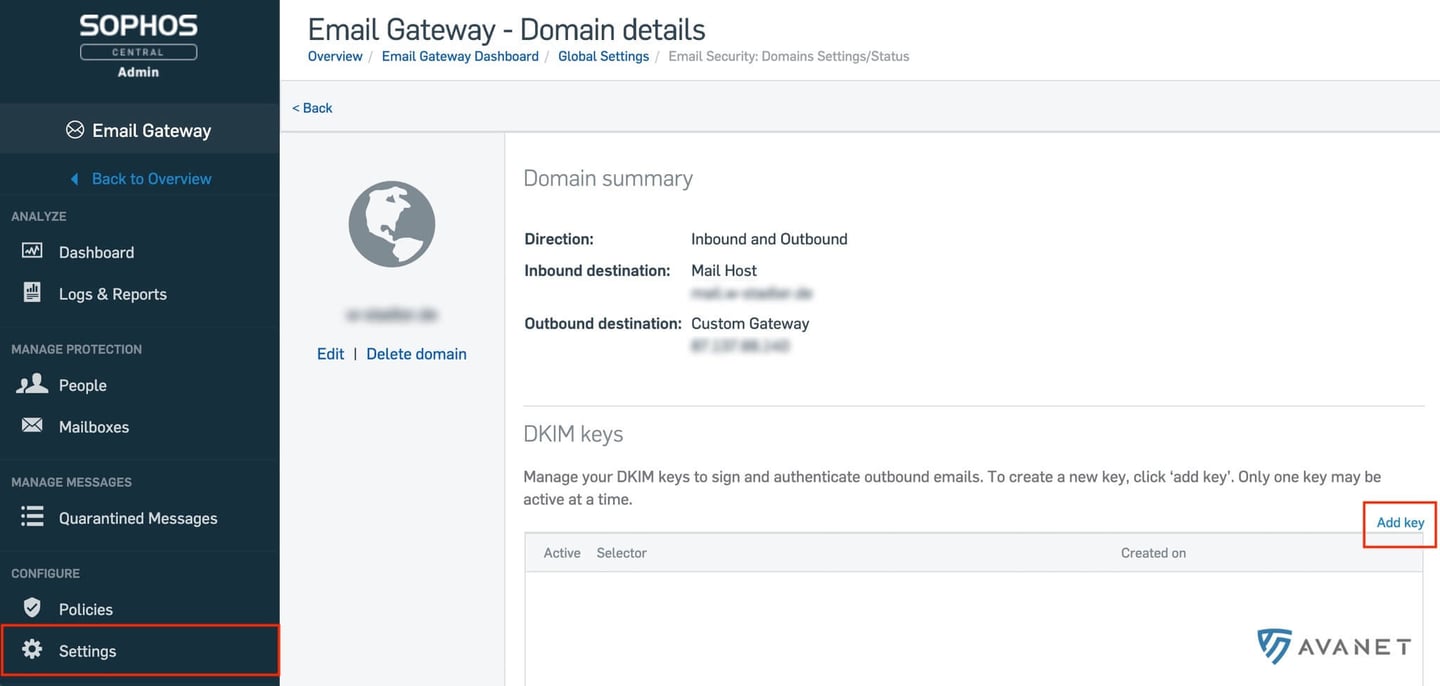Click Back to Overview link
This screenshot has width=1440, height=686.
152,179
